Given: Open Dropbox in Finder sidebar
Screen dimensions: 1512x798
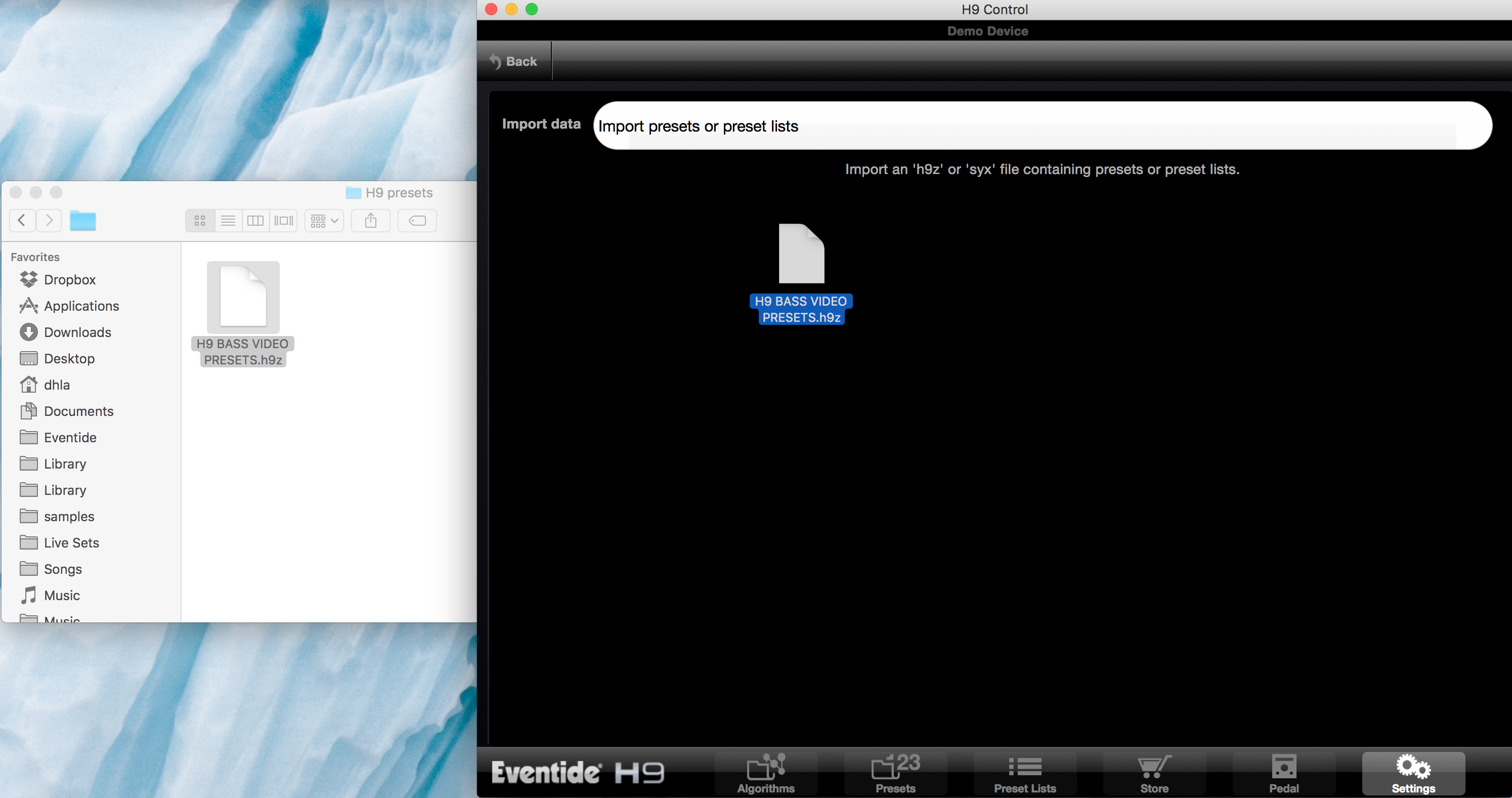Looking at the screenshot, I should 70,279.
